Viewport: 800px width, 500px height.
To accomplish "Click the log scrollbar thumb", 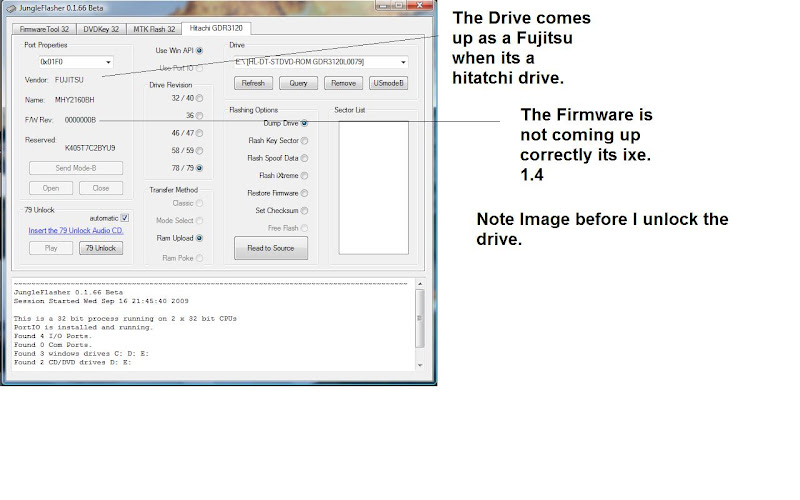I will tap(420, 318).
